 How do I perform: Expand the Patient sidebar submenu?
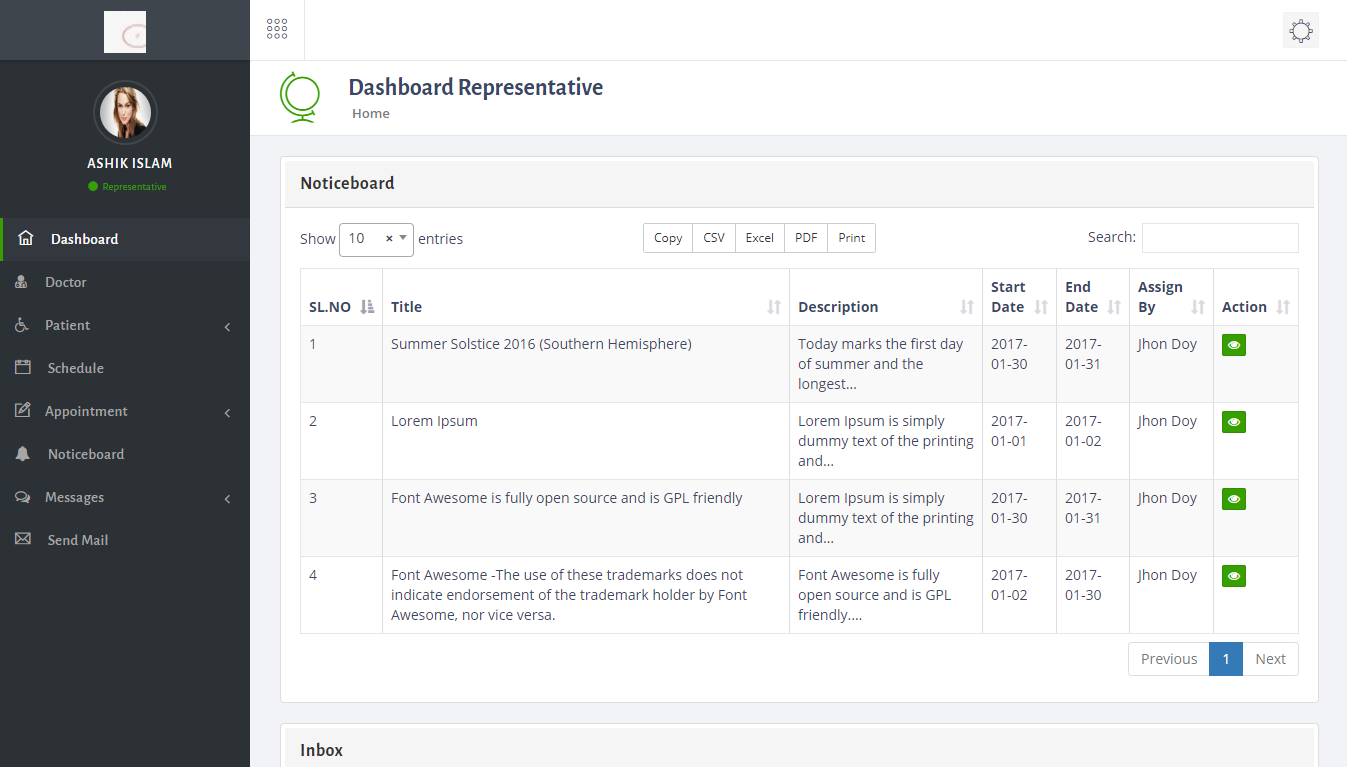pos(227,326)
